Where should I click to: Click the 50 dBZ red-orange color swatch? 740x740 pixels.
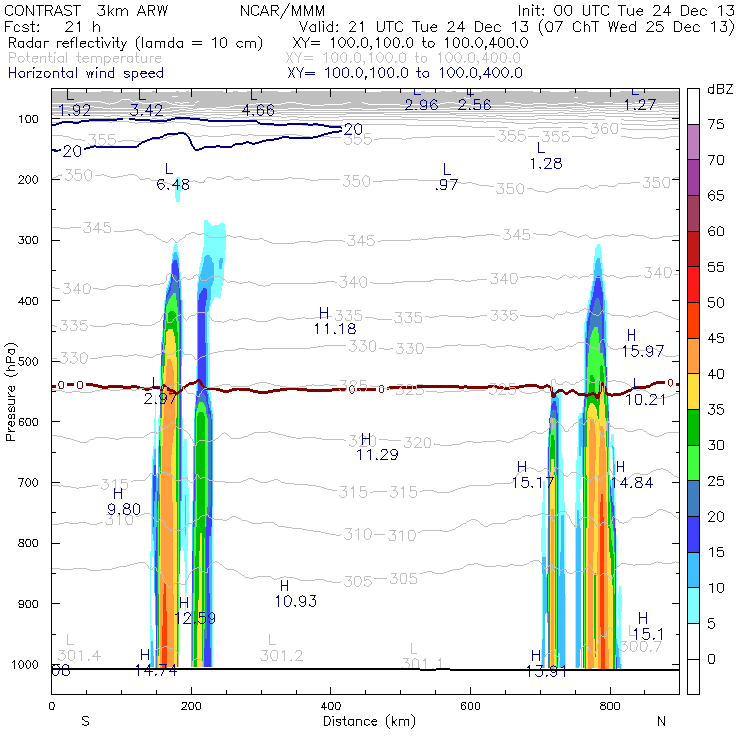pos(693,320)
